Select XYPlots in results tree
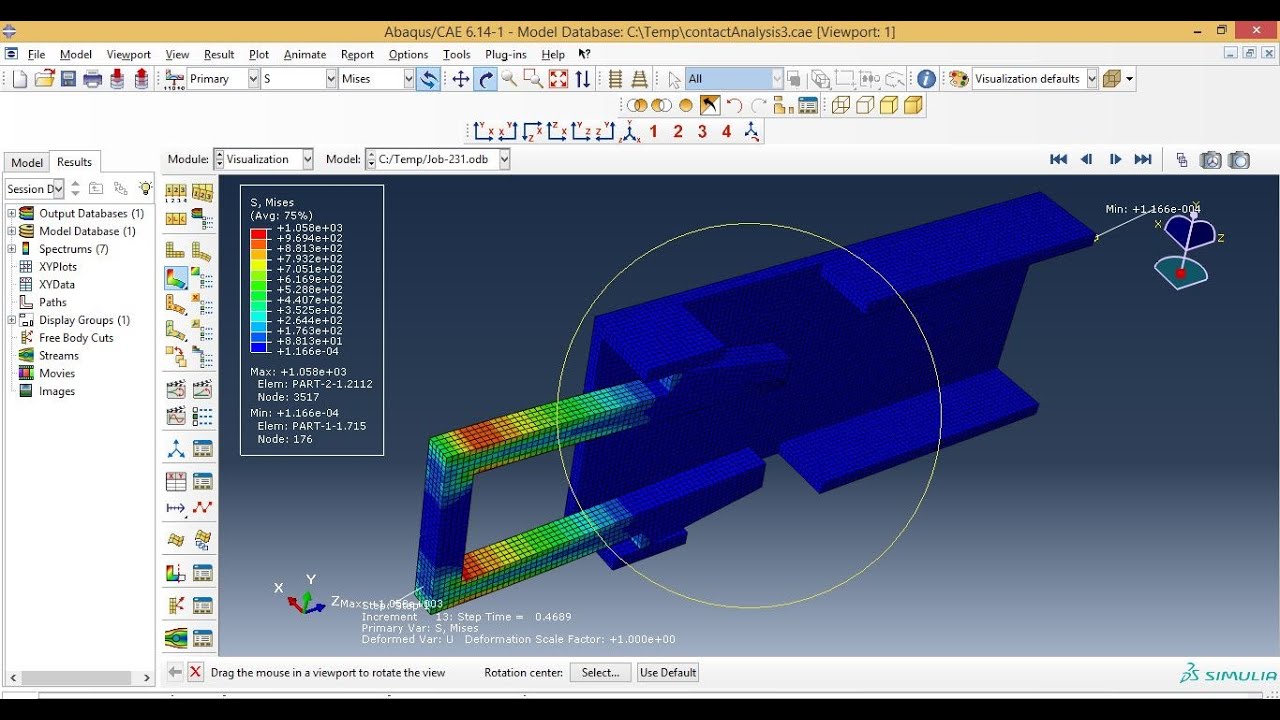1280x720 pixels. click(x=58, y=267)
